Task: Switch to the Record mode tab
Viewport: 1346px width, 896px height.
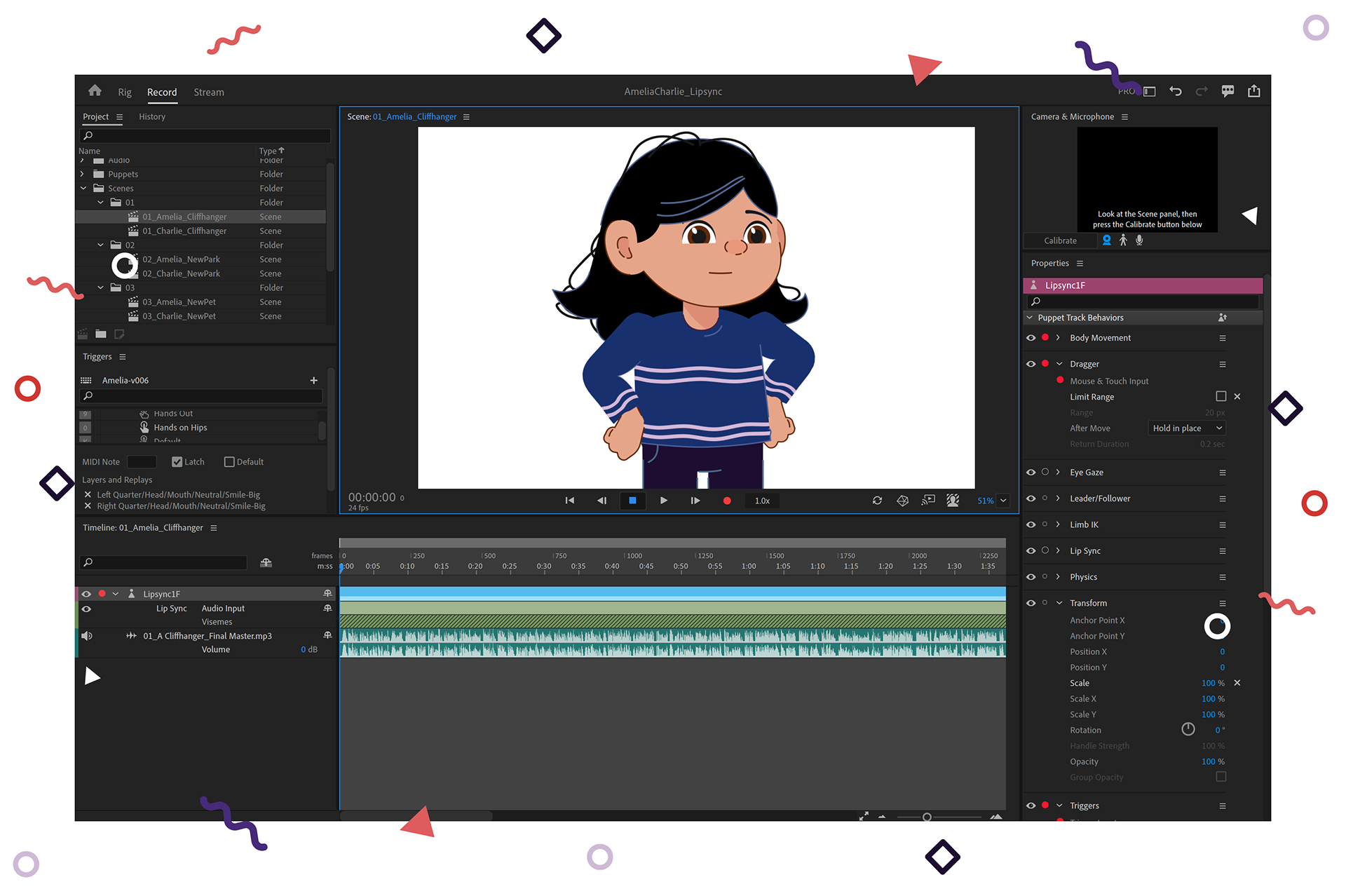Action: (162, 92)
